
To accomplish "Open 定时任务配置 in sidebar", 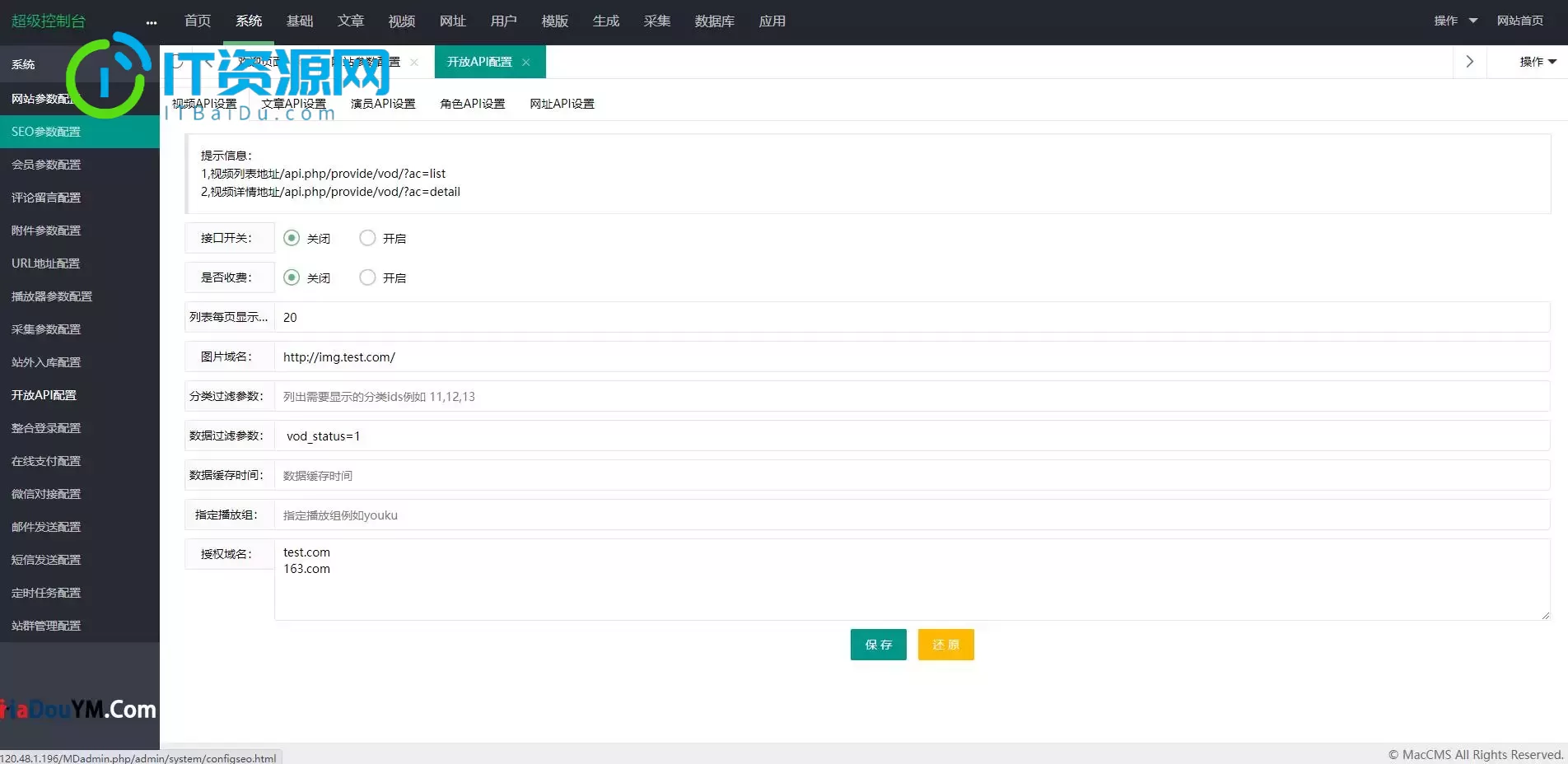I will tap(80, 593).
